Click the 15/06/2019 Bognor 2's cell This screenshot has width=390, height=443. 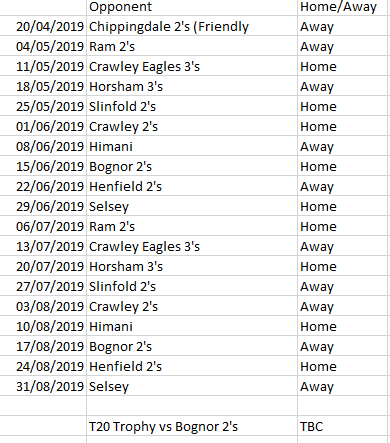192,166
